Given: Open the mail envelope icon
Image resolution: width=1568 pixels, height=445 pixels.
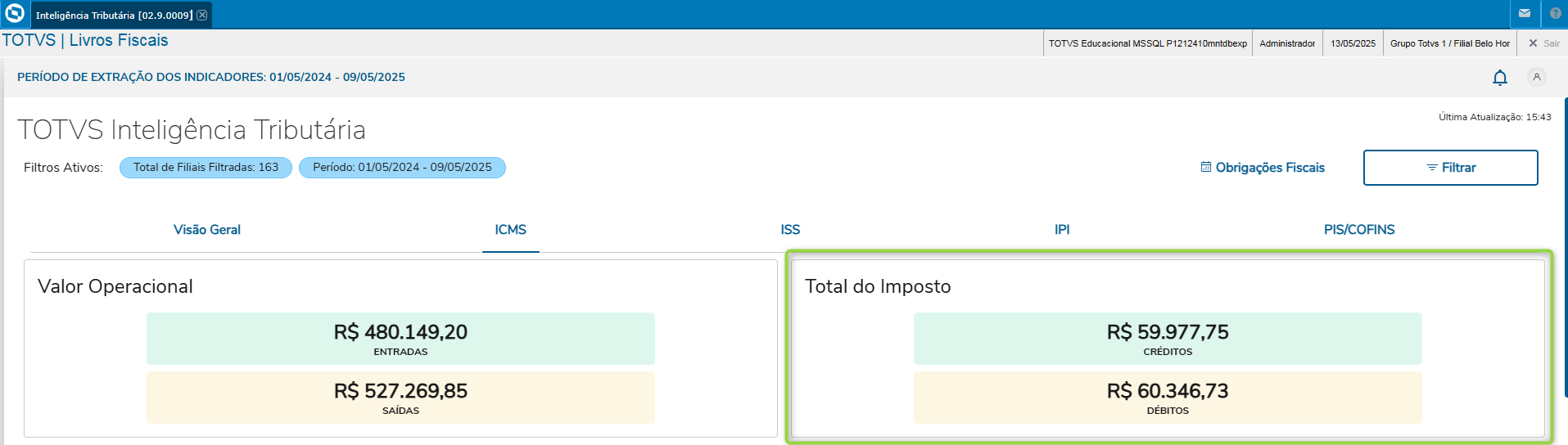Looking at the screenshot, I should point(1525,14).
